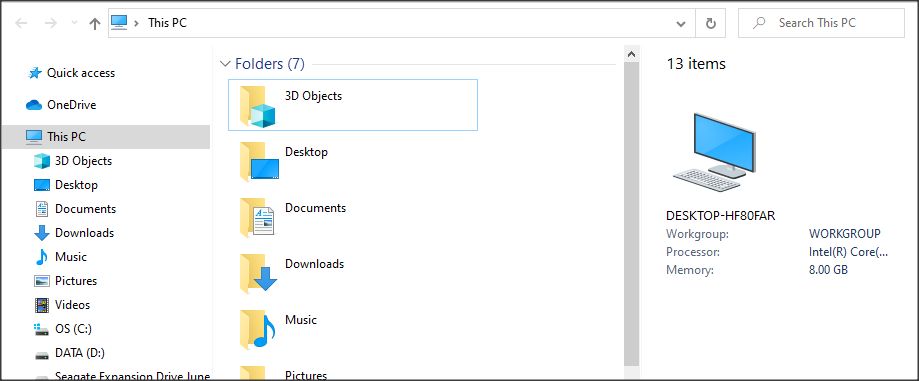Click the scrollbar up arrow
The width and height of the screenshot is (919, 381).
pos(631,55)
